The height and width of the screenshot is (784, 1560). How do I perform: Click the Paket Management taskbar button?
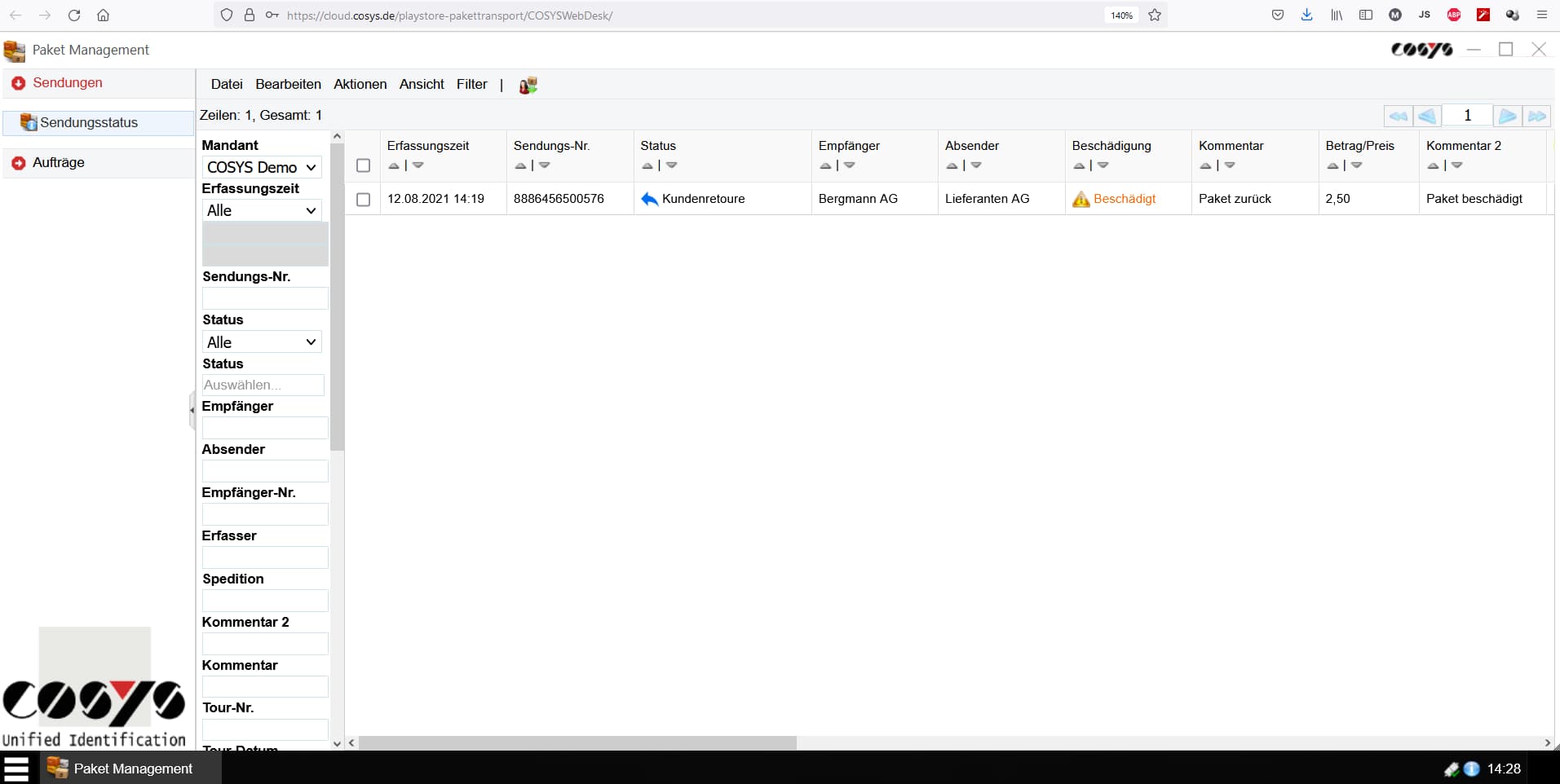(130, 768)
